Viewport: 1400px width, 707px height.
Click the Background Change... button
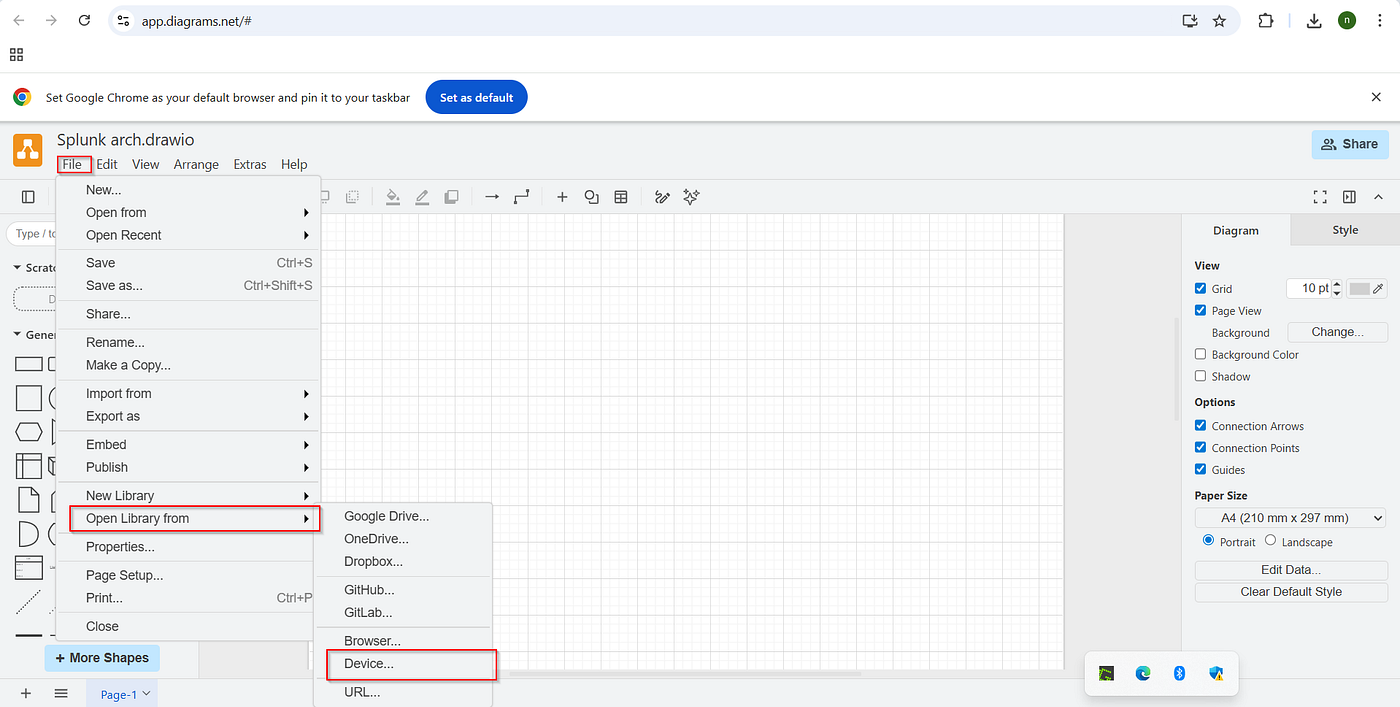pyautogui.click(x=1337, y=332)
